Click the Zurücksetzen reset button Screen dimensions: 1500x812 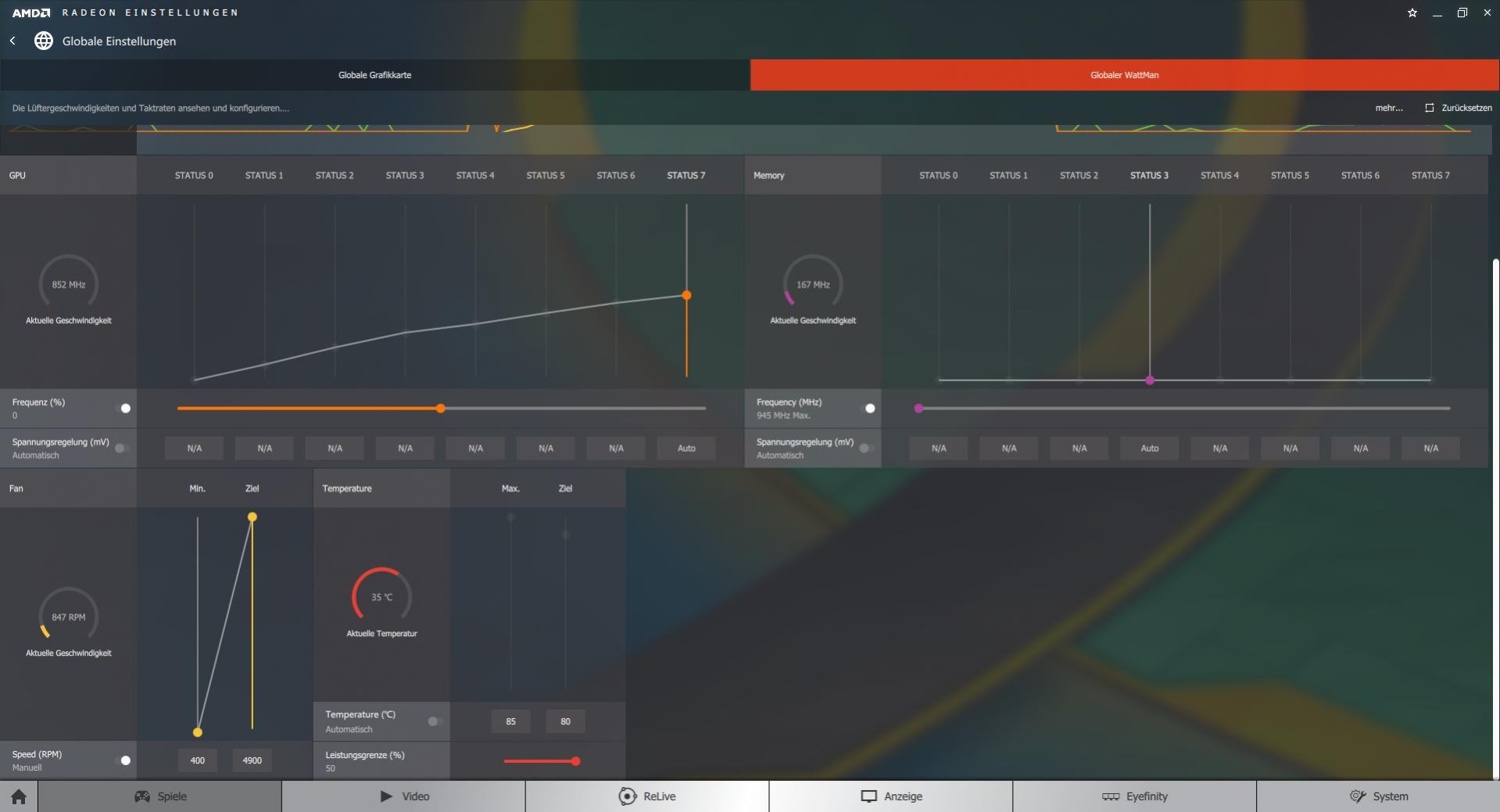[1459, 108]
